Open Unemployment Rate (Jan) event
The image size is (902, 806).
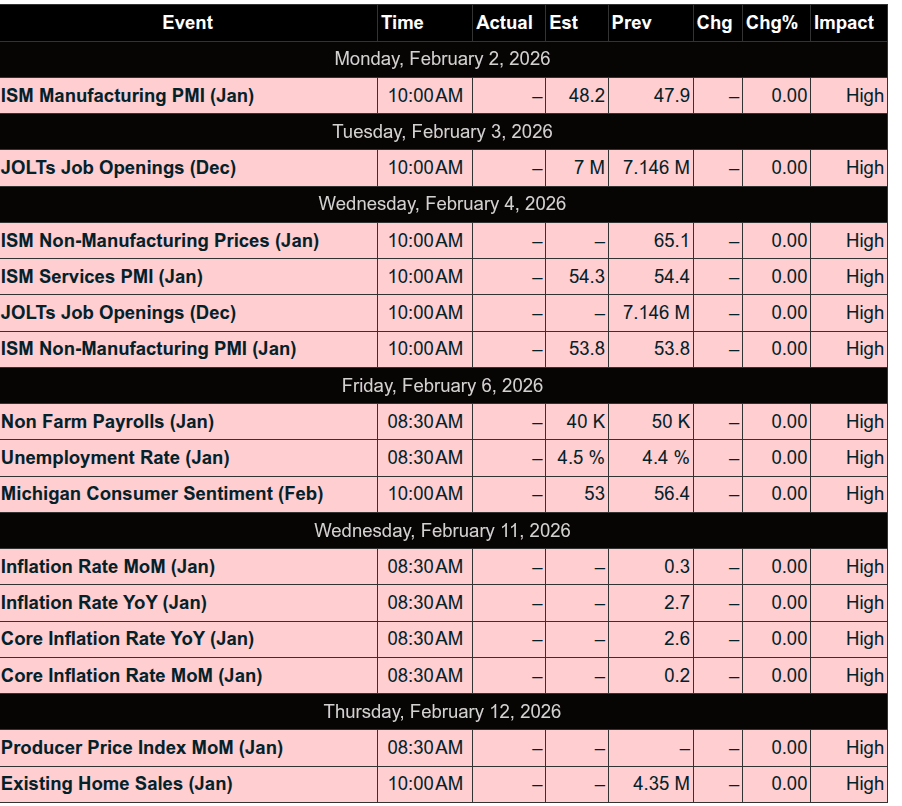[x=116, y=458]
